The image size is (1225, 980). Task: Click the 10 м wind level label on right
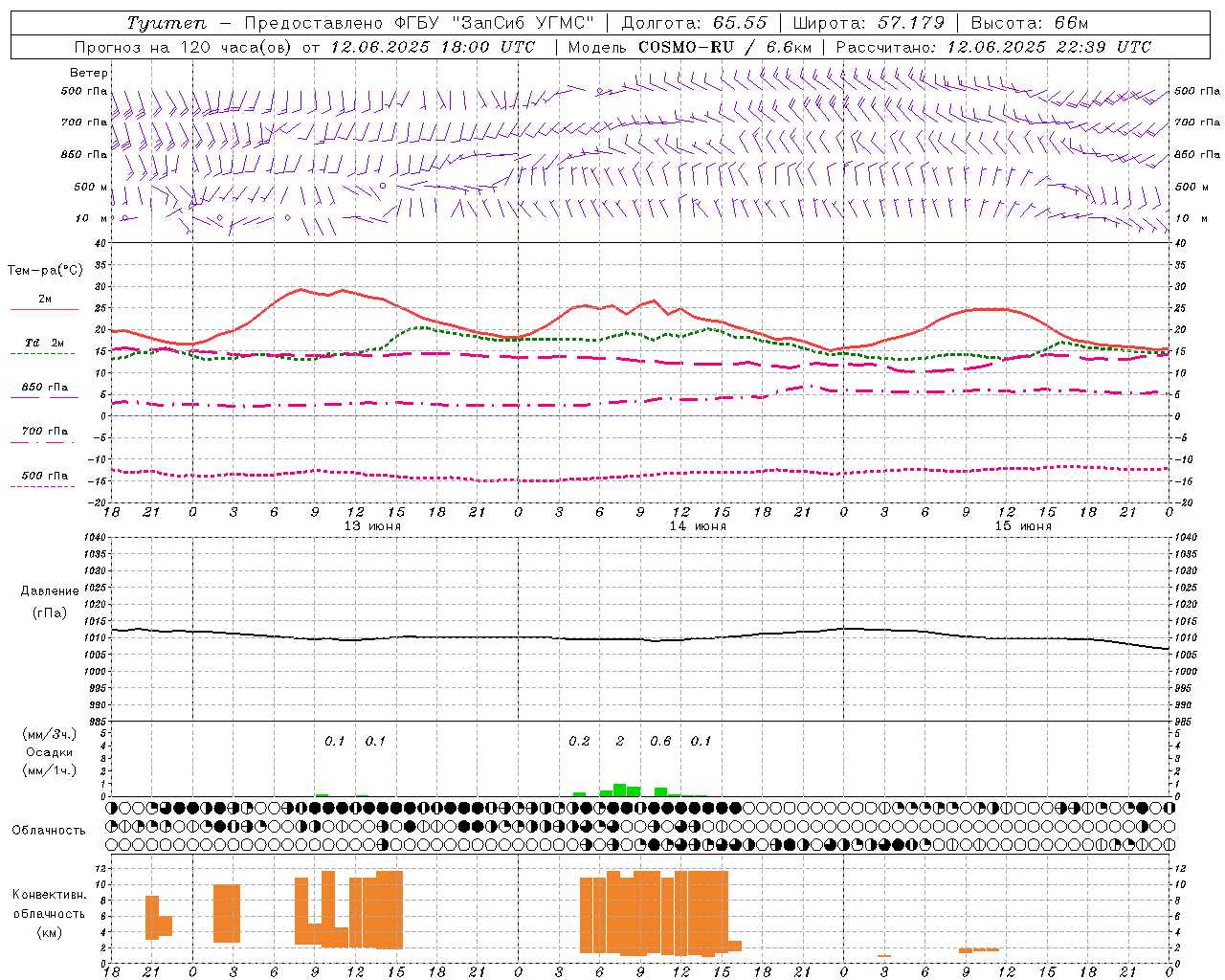click(x=1192, y=218)
